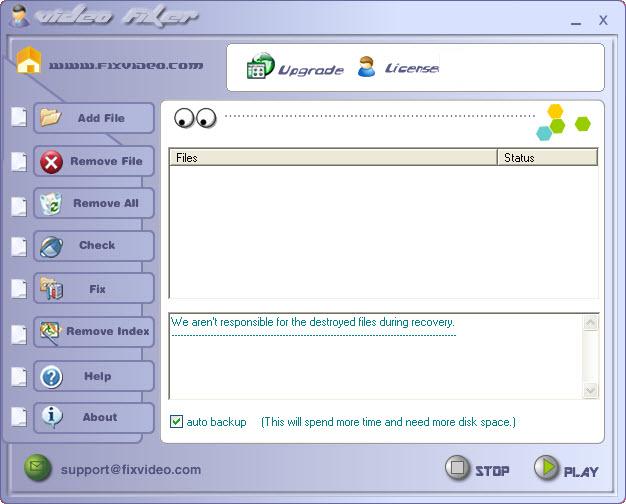The width and height of the screenshot is (626, 504).
Task: Click the page icon beside Add File
Action: point(19,117)
